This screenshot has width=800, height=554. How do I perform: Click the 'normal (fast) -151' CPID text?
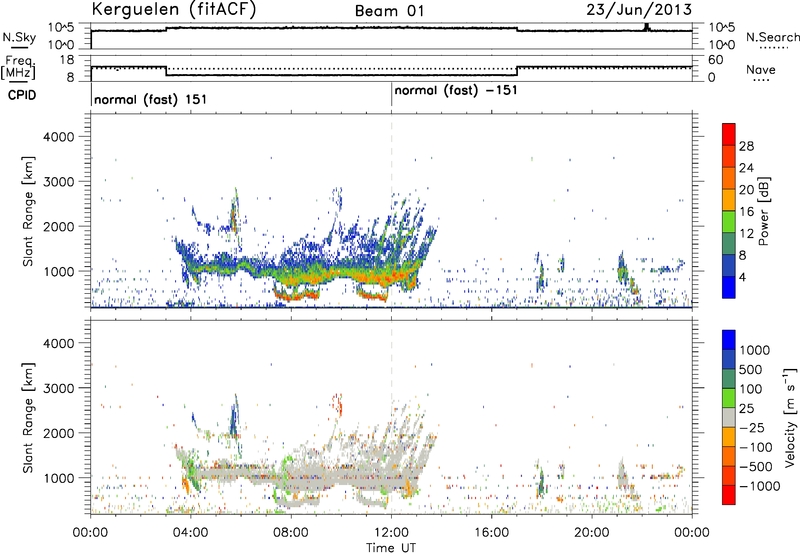[456, 91]
